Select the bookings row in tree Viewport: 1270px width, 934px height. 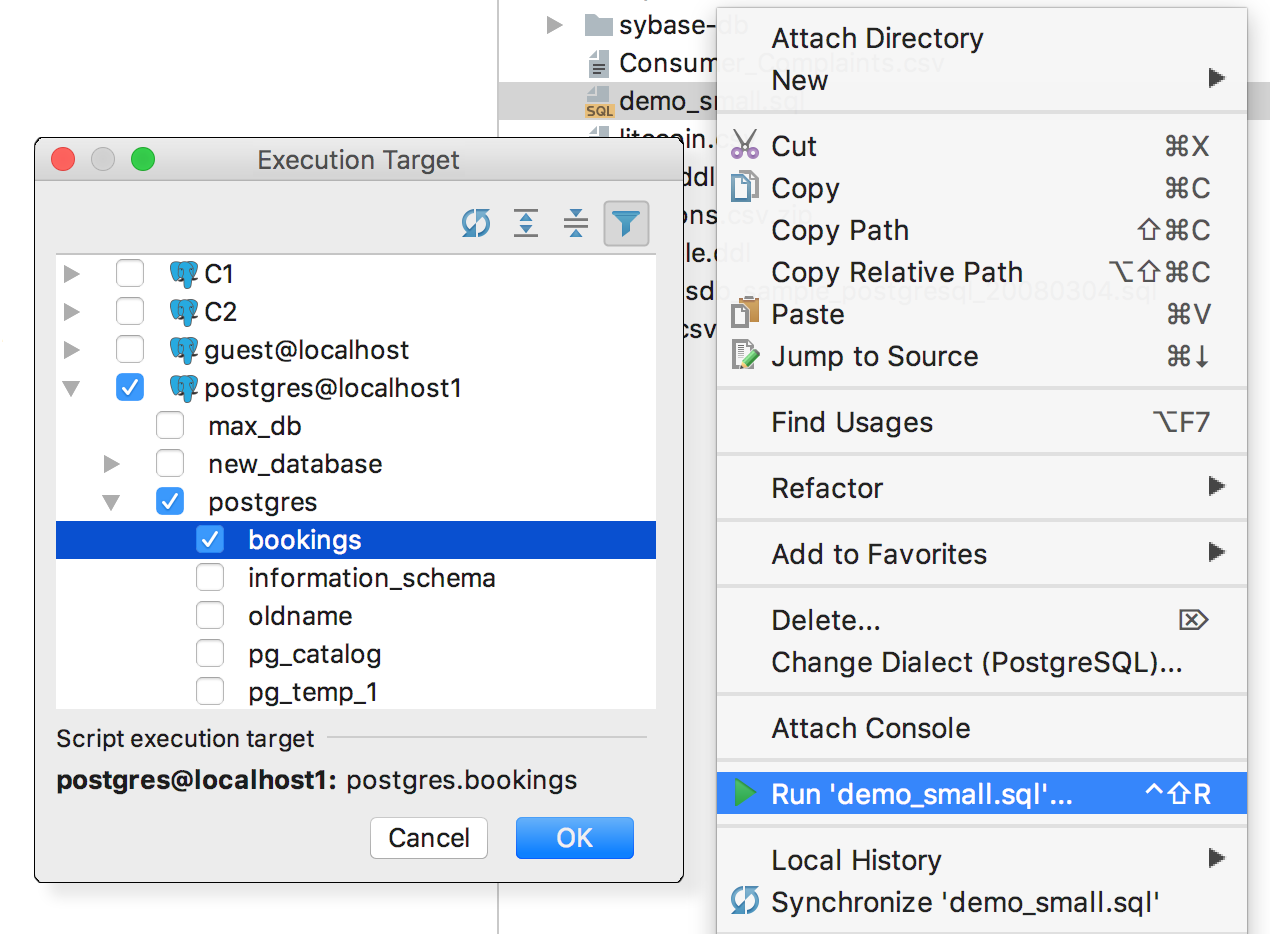point(356,540)
